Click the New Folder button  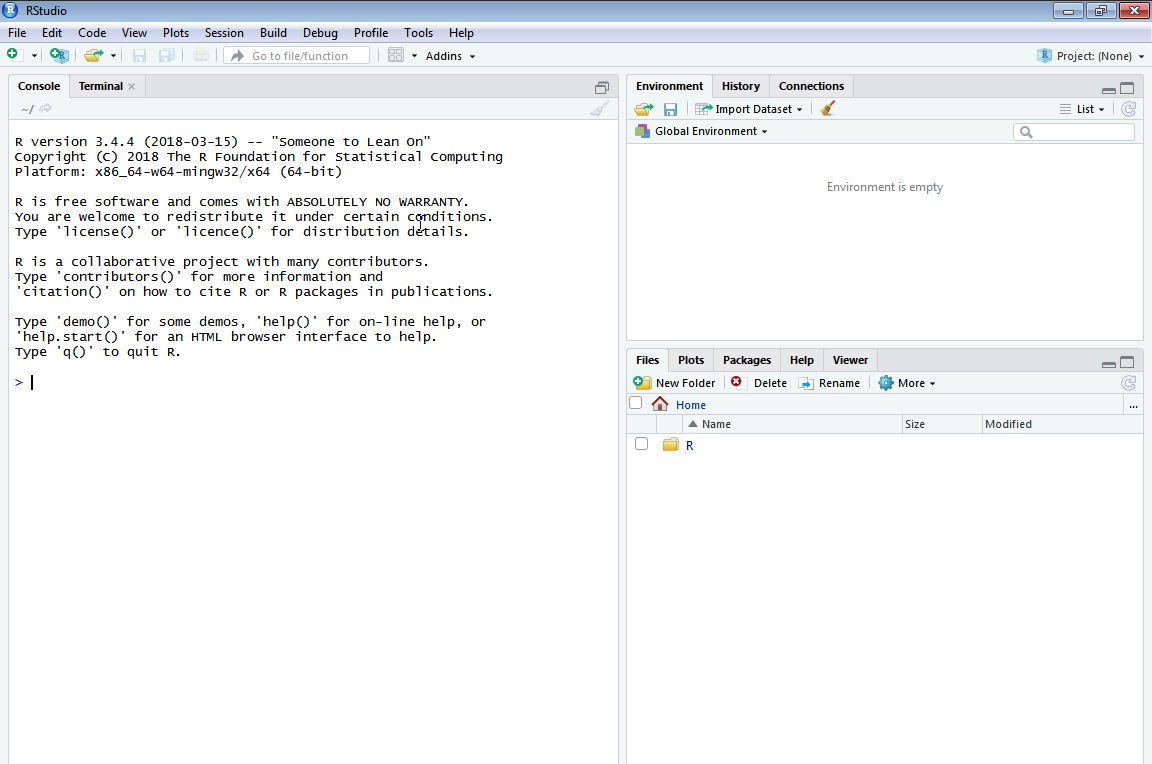[x=675, y=382]
